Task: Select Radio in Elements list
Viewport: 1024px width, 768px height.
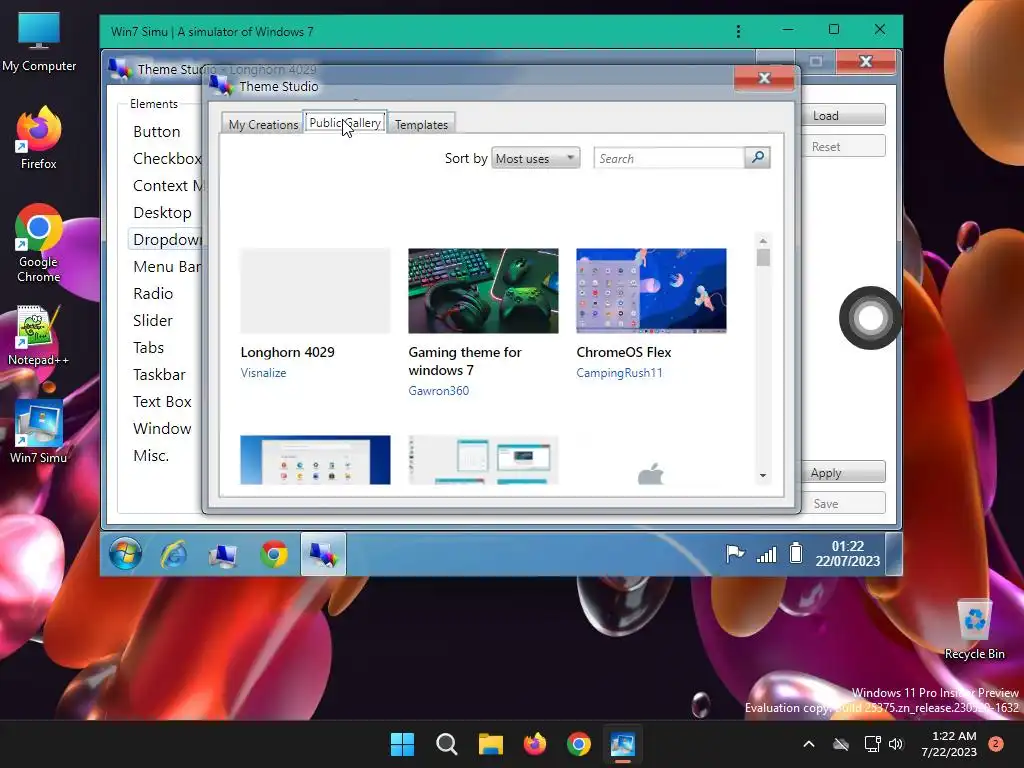Action: coord(153,293)
